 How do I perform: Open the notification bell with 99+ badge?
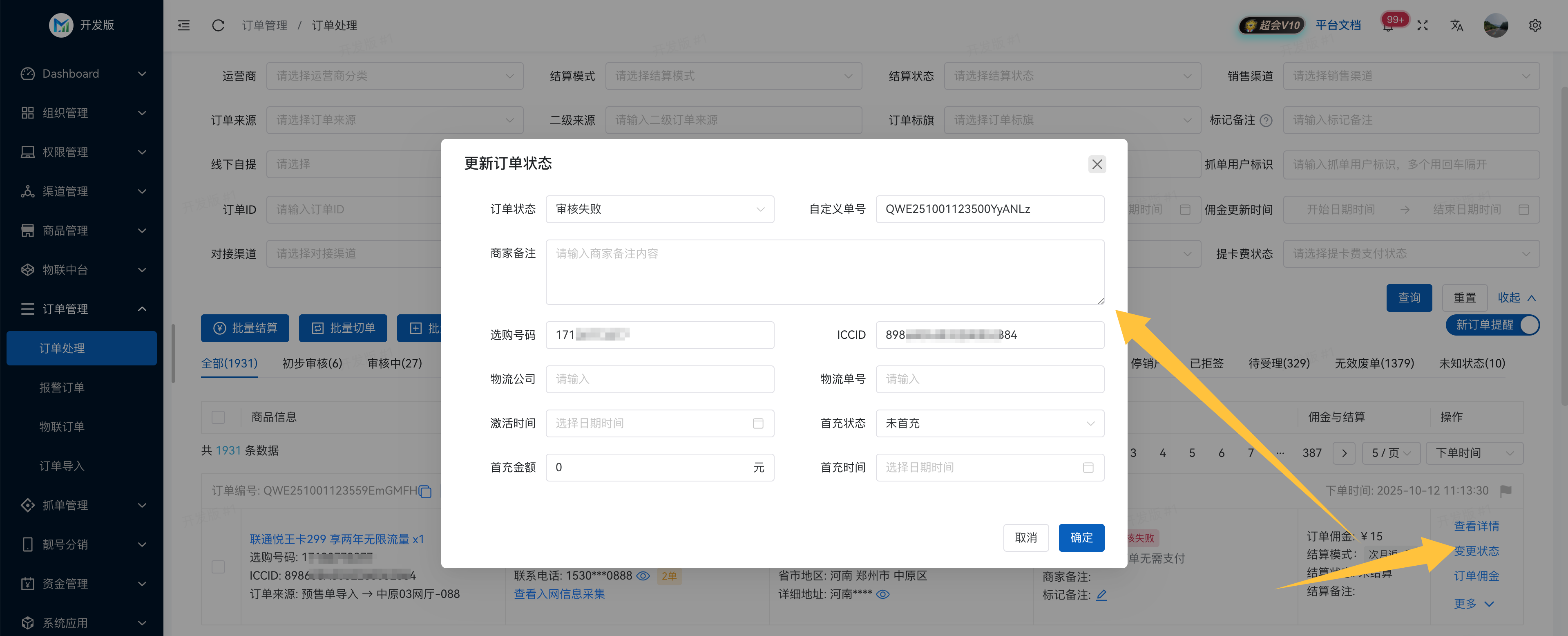(x=1388, y=26)
